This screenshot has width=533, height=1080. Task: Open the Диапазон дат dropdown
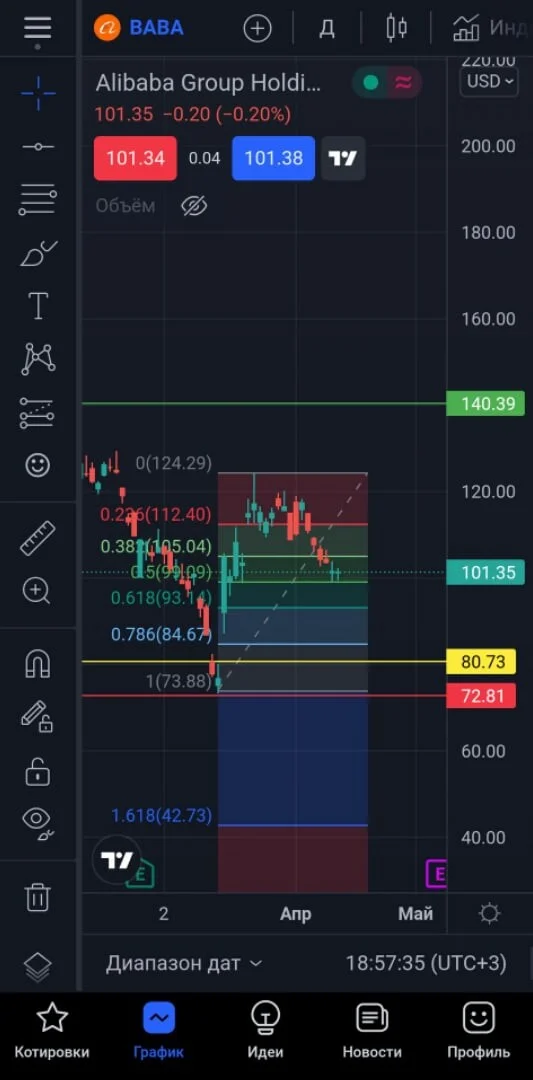coord(184,963)
